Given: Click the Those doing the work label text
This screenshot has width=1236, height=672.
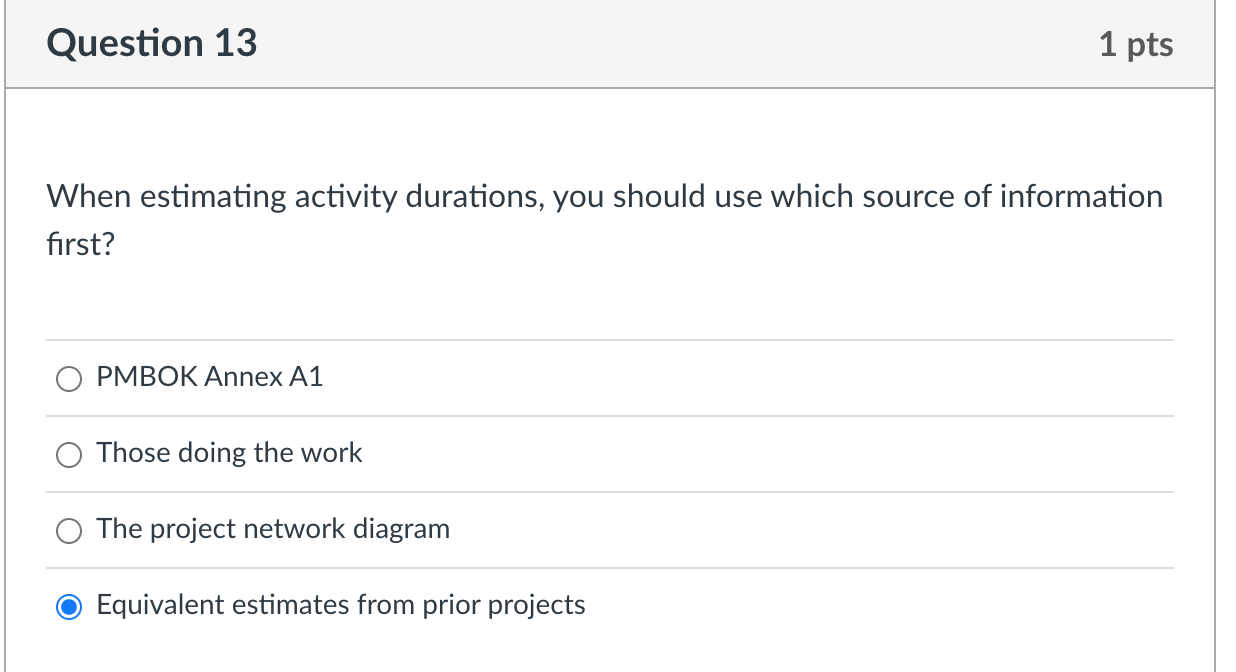Looking at the screenshot, I should point(229,453).
